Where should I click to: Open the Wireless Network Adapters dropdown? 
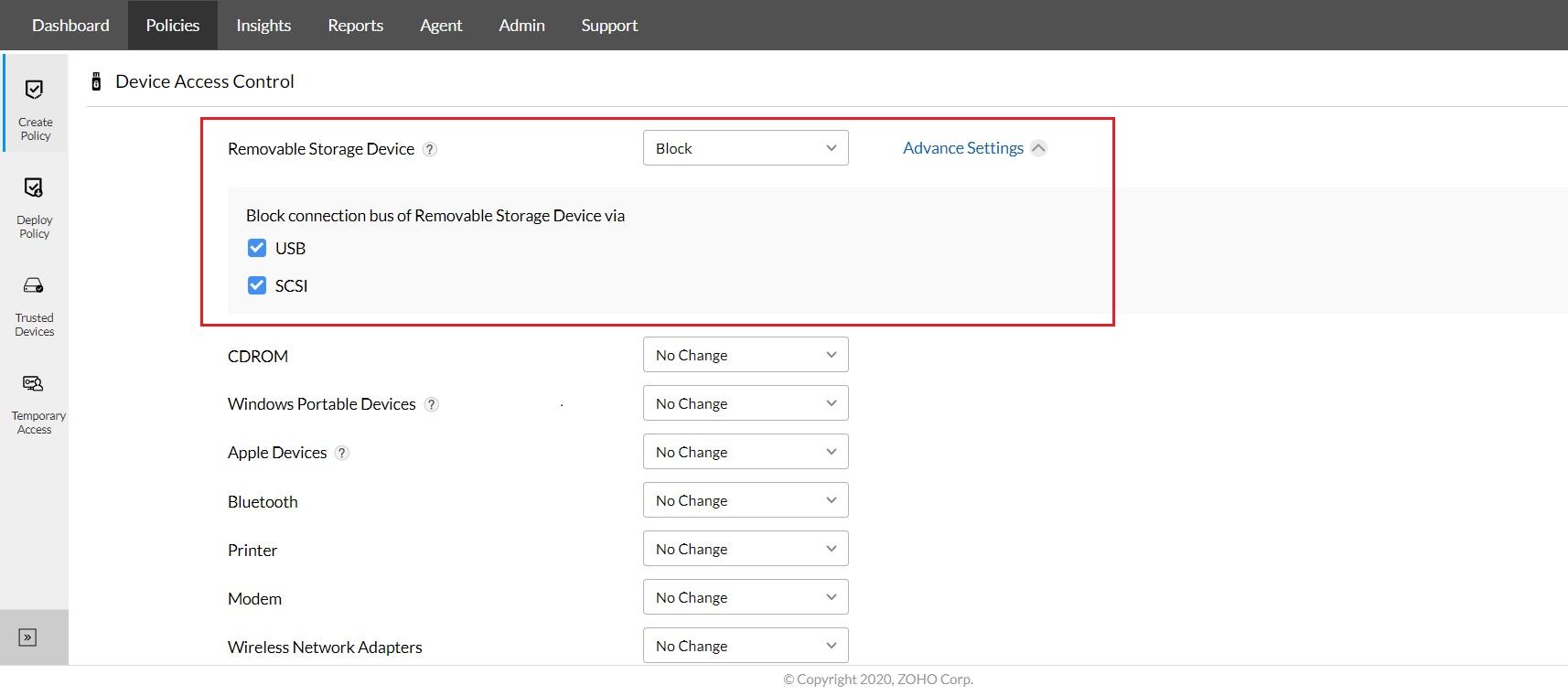(746, 646)
